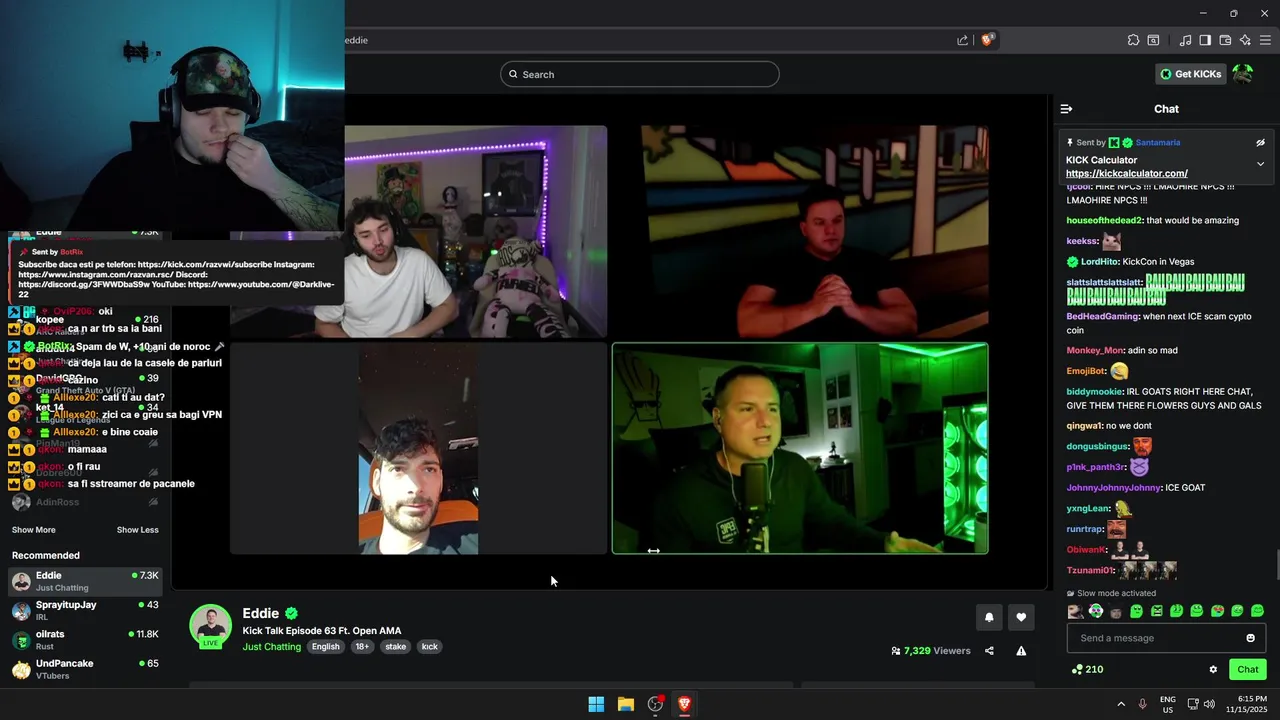Viewport: 1280px width, 720px height.
Task: Open the user profile avatar on Kick
Action: 1242,74
